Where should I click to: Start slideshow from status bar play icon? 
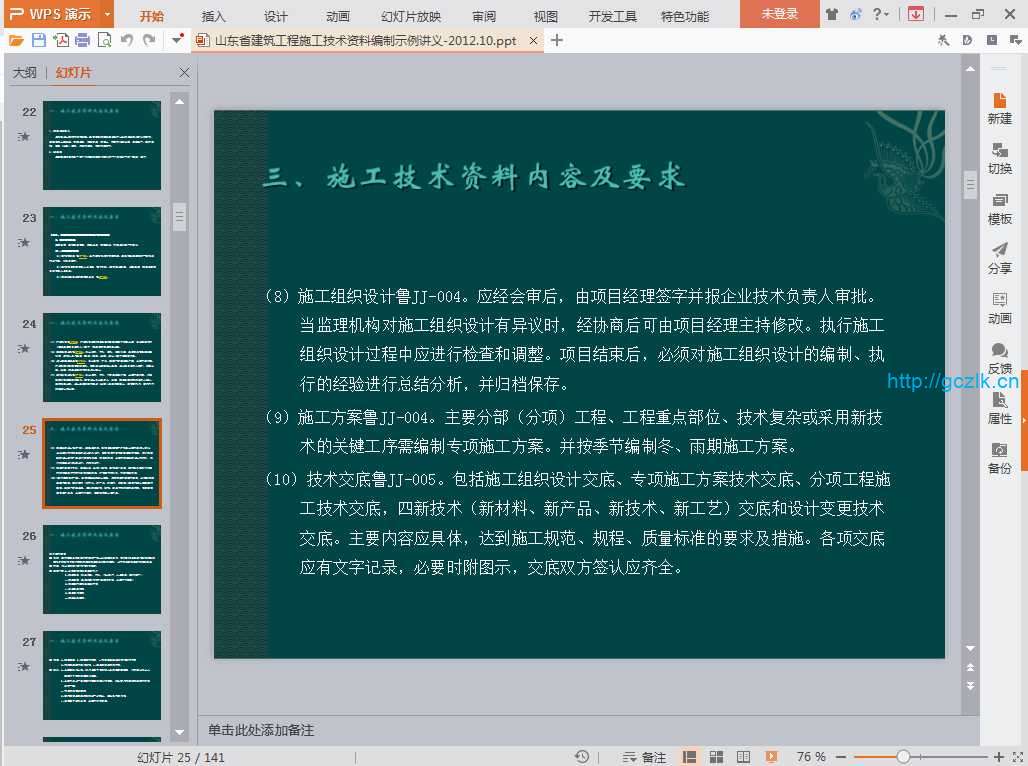point(771,757)
